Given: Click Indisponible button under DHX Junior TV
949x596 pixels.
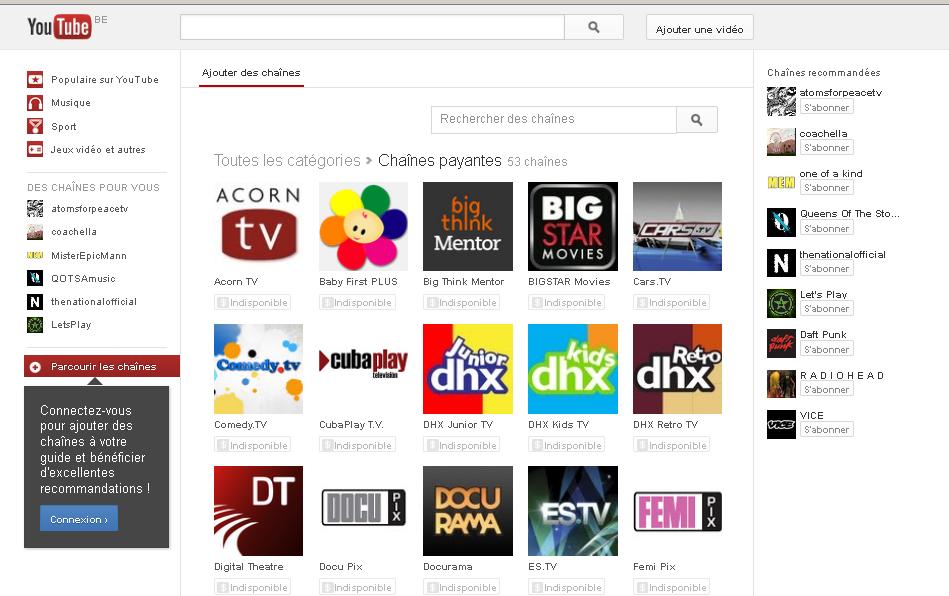Looking at the screenshot, I should point(462,445).
